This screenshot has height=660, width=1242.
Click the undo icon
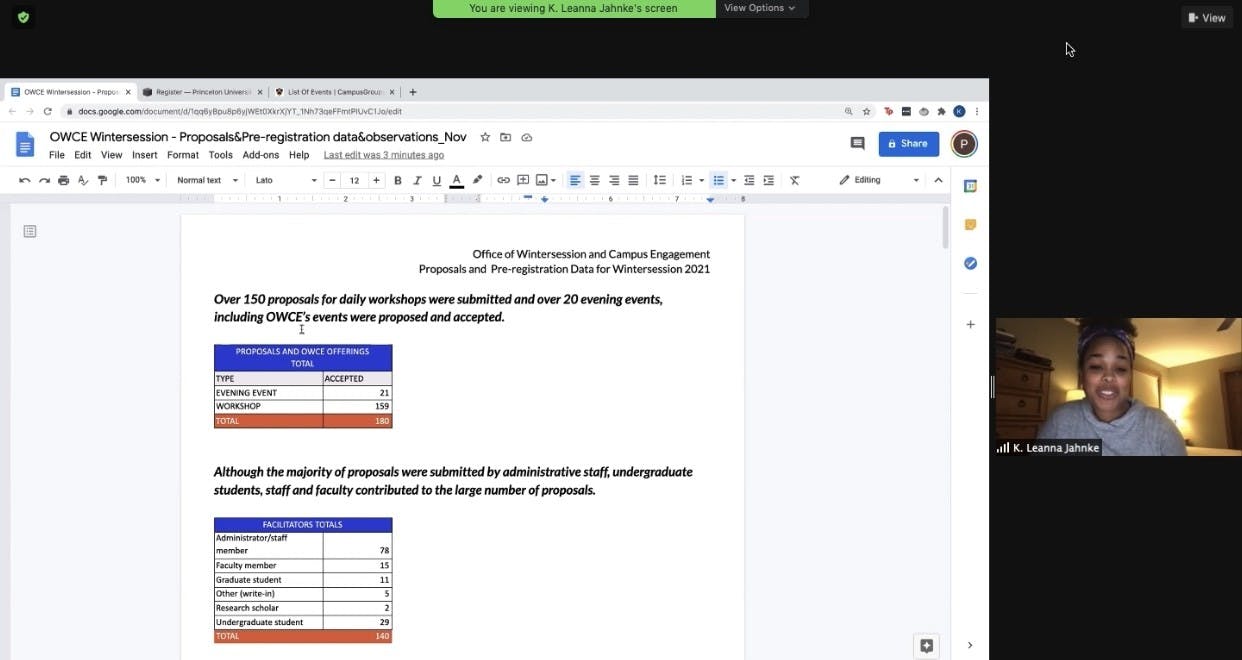[x=24, y=180]
